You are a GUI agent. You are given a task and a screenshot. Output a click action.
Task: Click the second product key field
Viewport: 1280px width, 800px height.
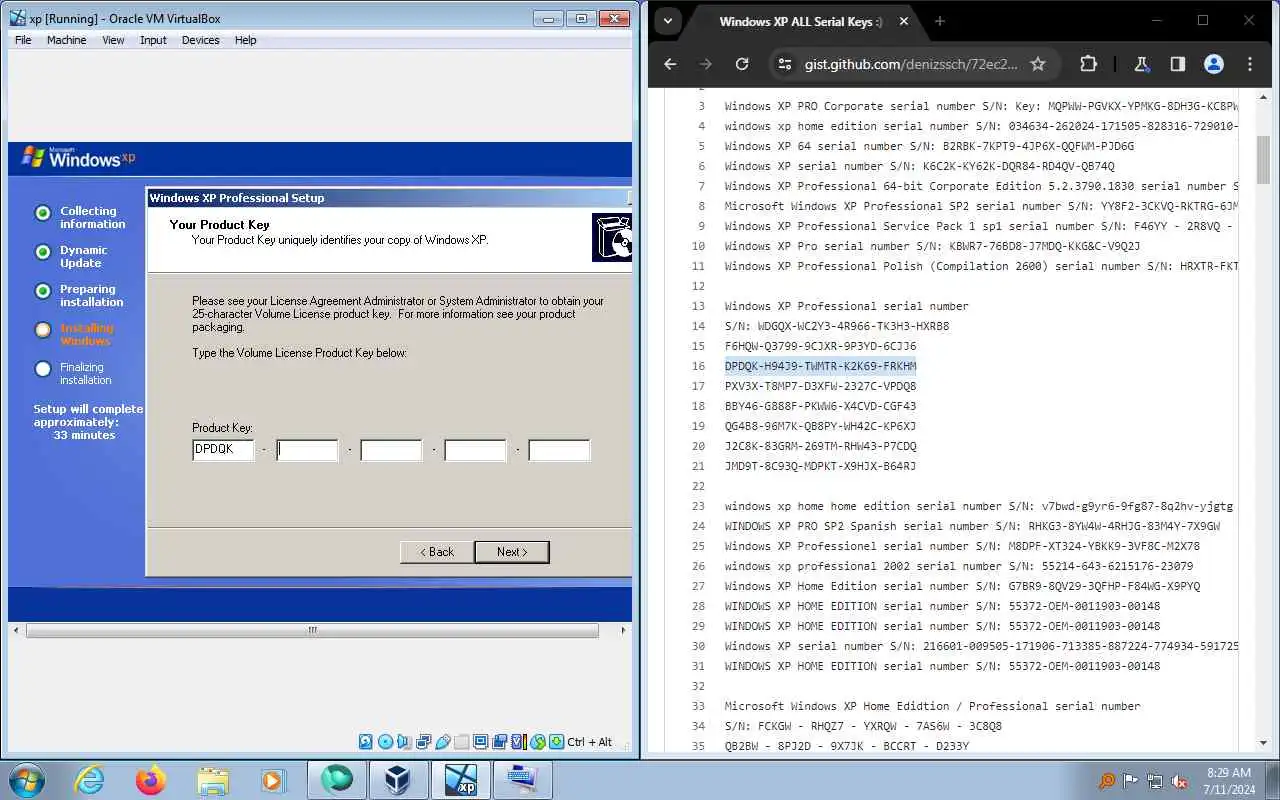click(x=307, y=450)
